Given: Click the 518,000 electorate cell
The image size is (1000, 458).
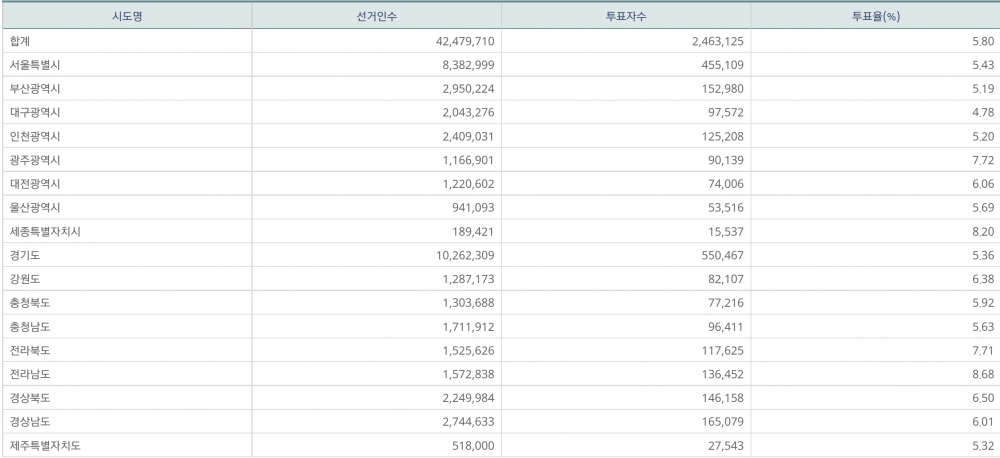Looking at the screenshot, I should coord(472,446).
